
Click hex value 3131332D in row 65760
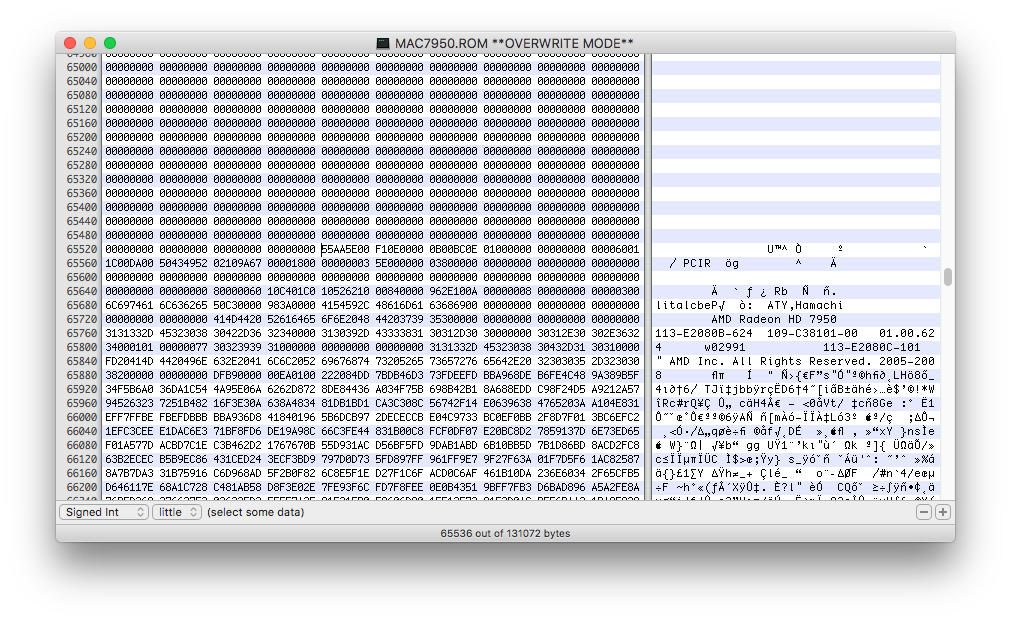(130, 333)
